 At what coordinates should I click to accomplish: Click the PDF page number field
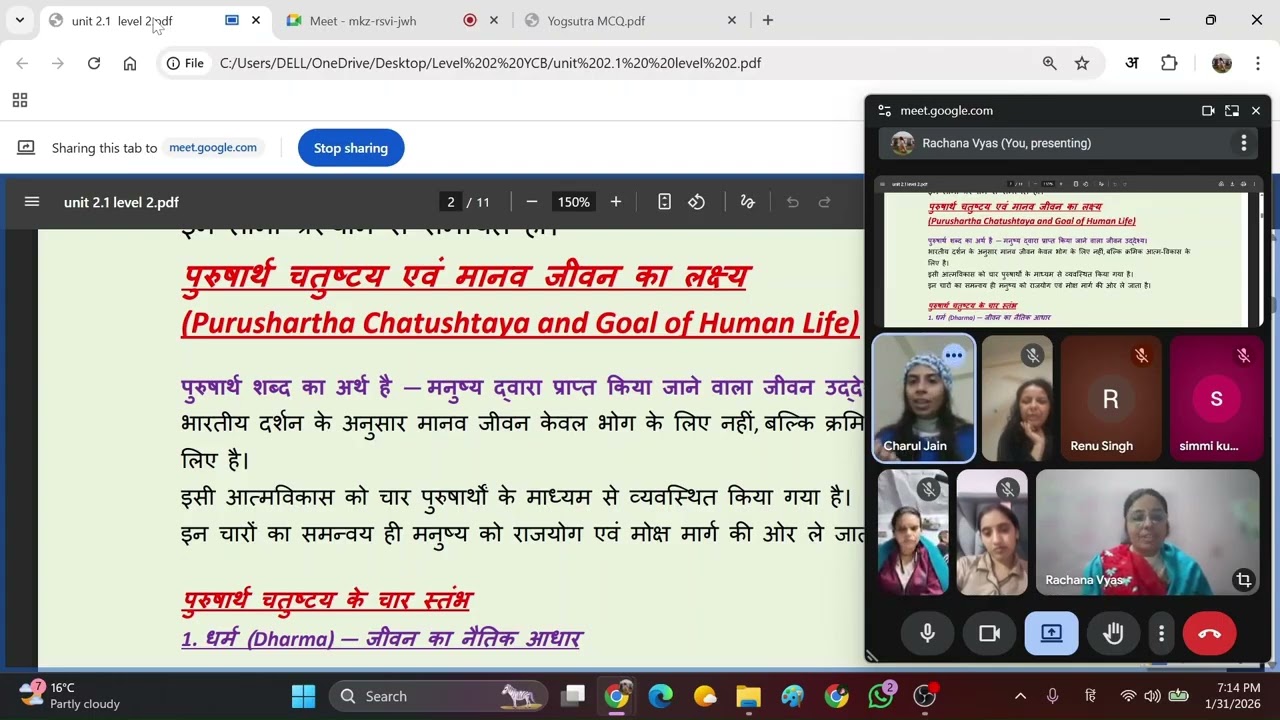coord(451,202)
